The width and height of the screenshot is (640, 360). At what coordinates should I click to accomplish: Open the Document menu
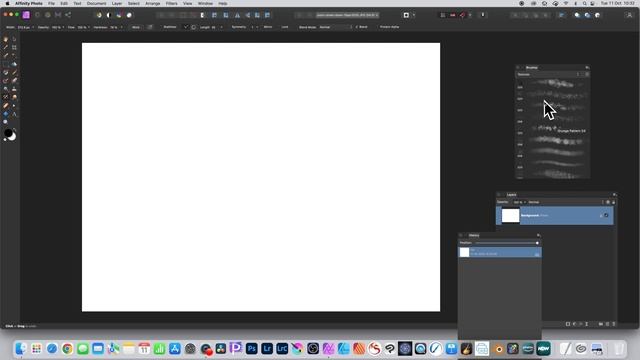pyautogui.click(x=96, y=3)
